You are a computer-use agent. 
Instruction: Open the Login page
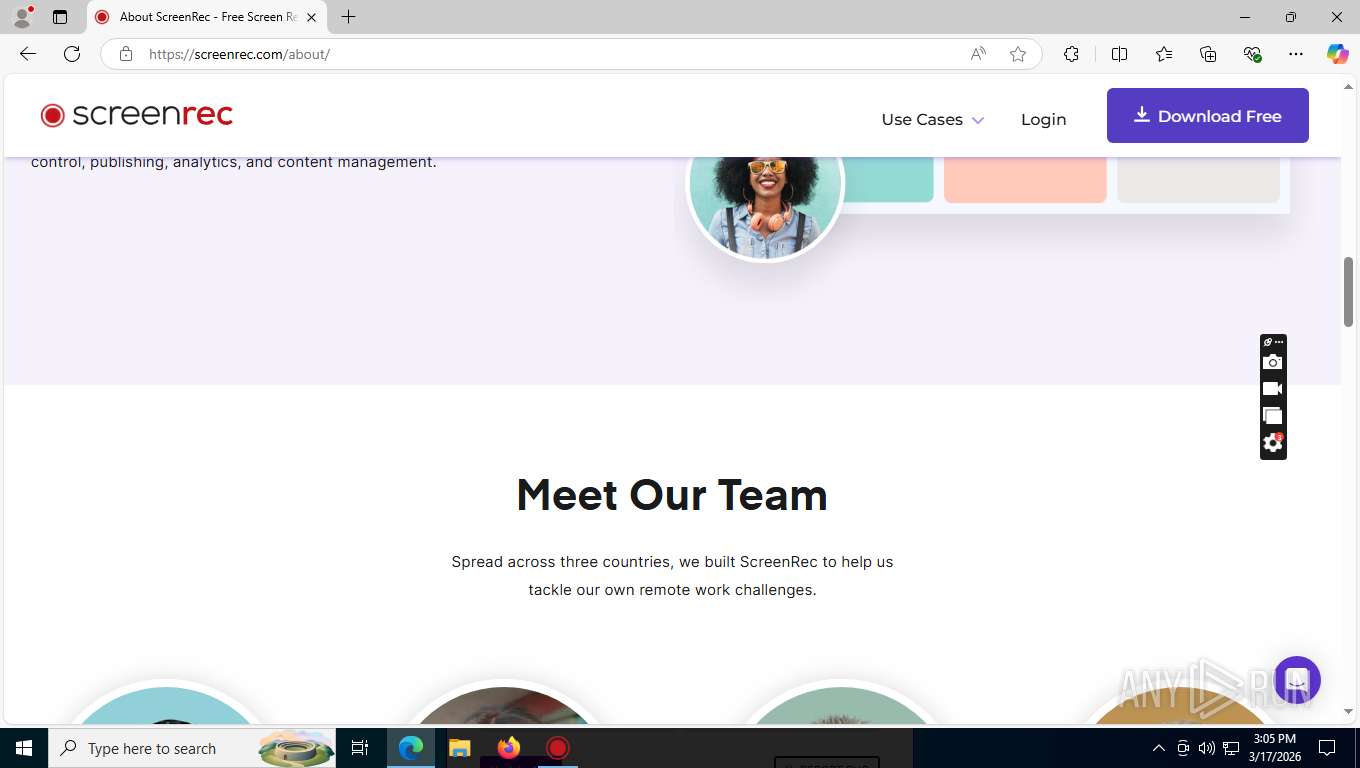pos(1043,119)
